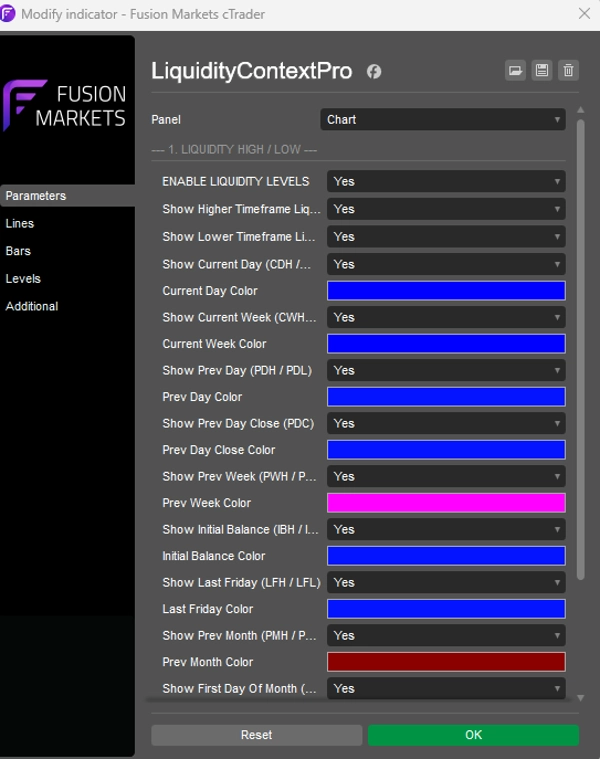600x759 pixels.
Task: Open the Show Prev Week (PWH) dropdown
Action: coord(446,476)
